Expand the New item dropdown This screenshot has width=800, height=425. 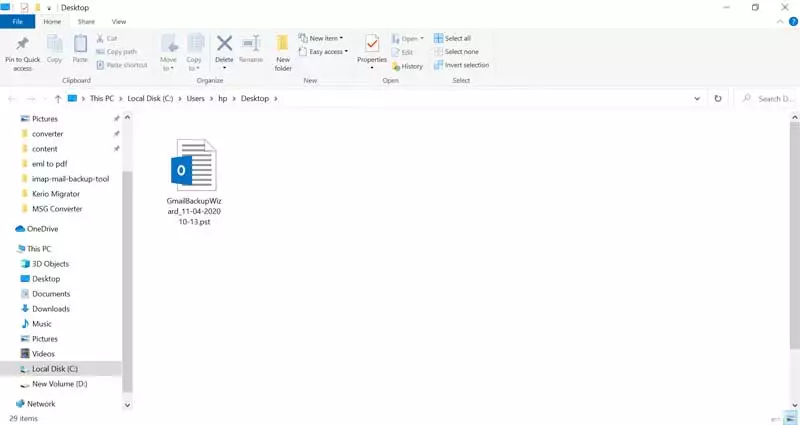click(325, 38)
